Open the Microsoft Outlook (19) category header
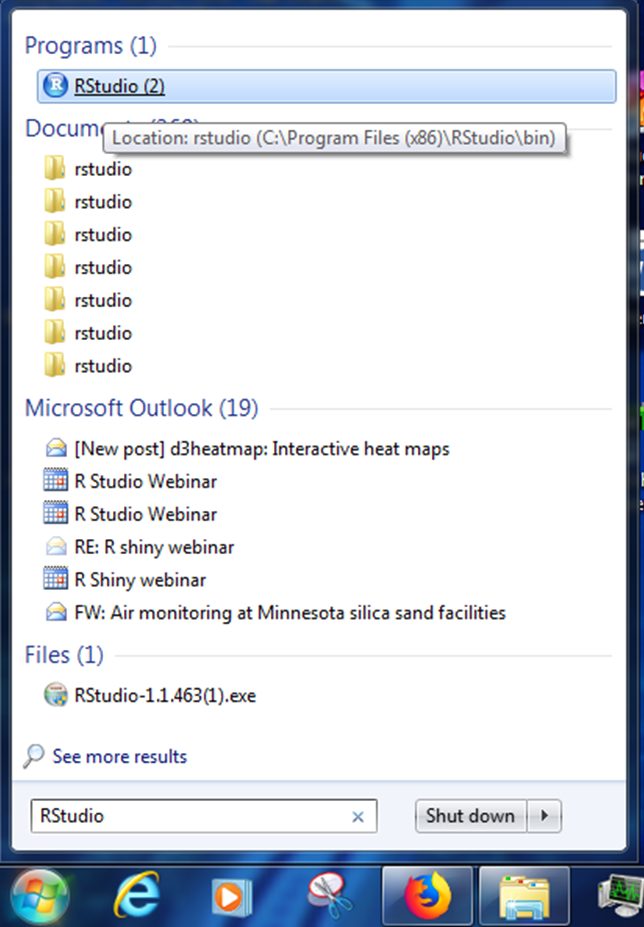The image size is (644, 927). point(141,408)
